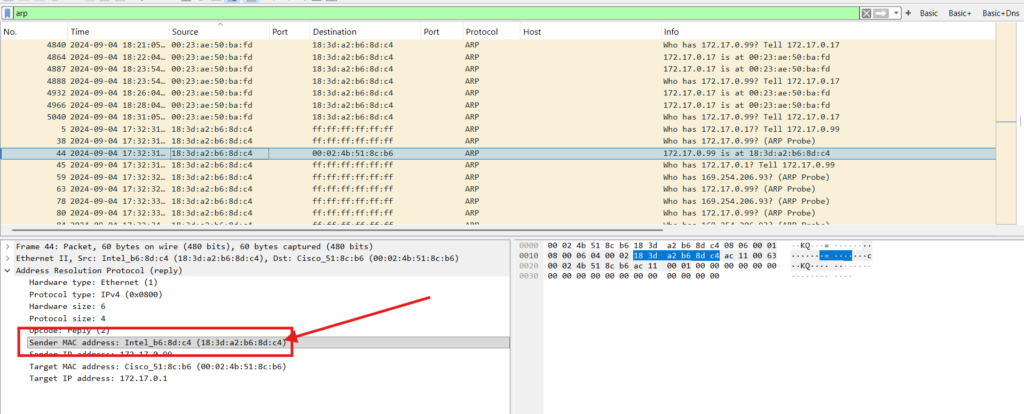Open the recent filter history dropdown
Viewport: 1024px width, 414px height.
896,13
